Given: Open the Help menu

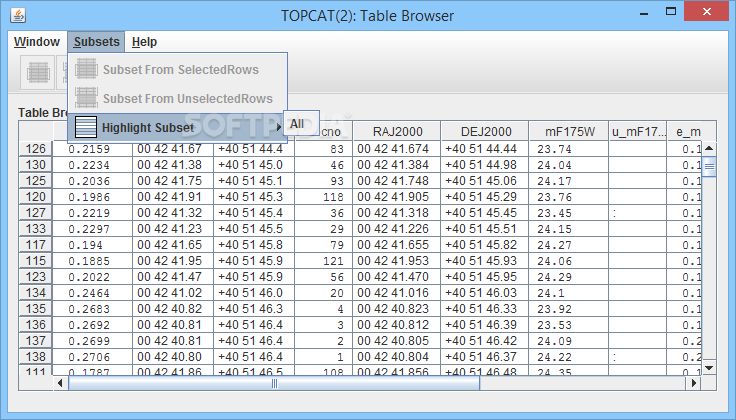Looking at the screenshot, I should (144, 42).
